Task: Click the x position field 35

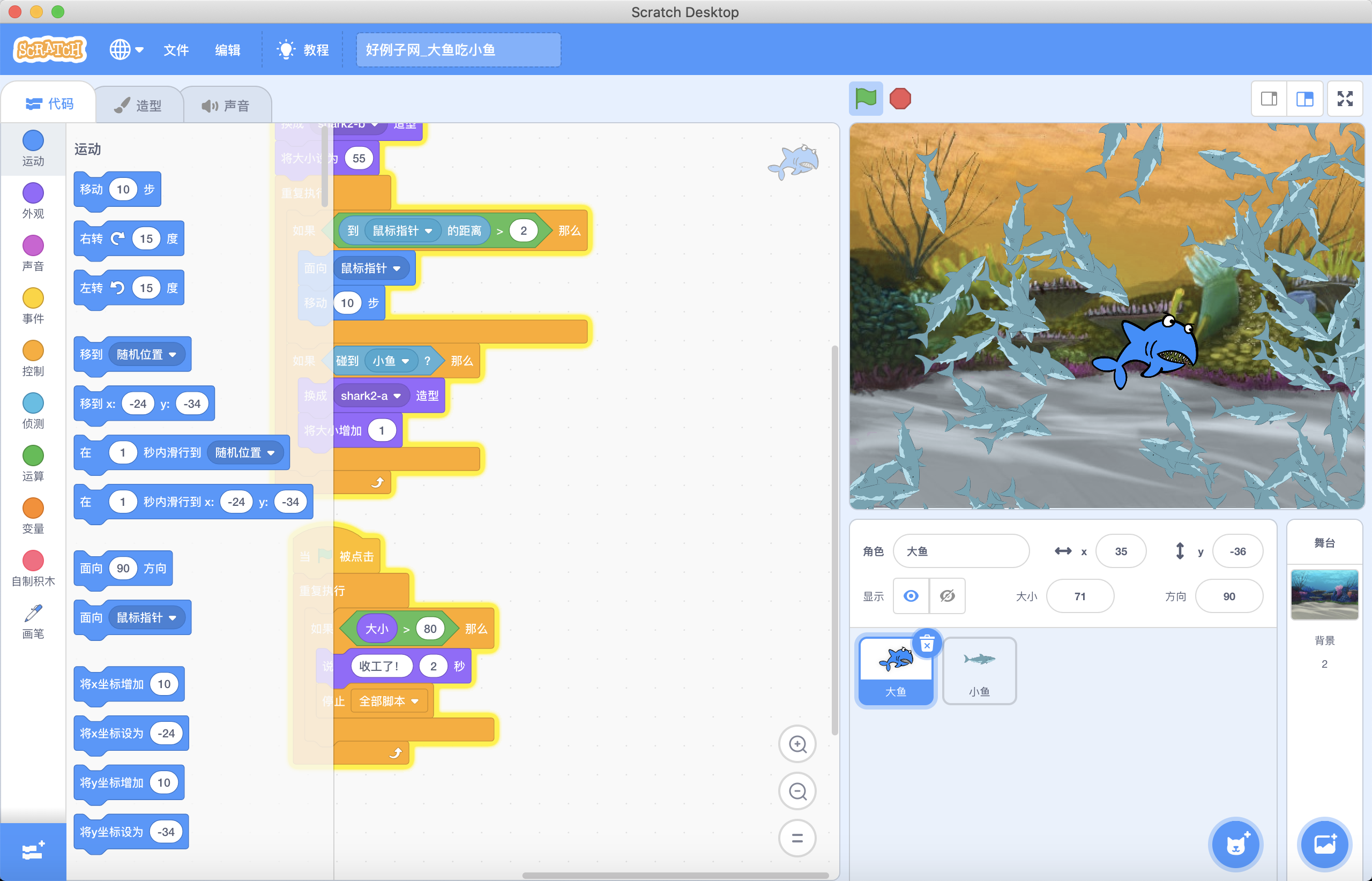Action: (x=1120, y=551)
